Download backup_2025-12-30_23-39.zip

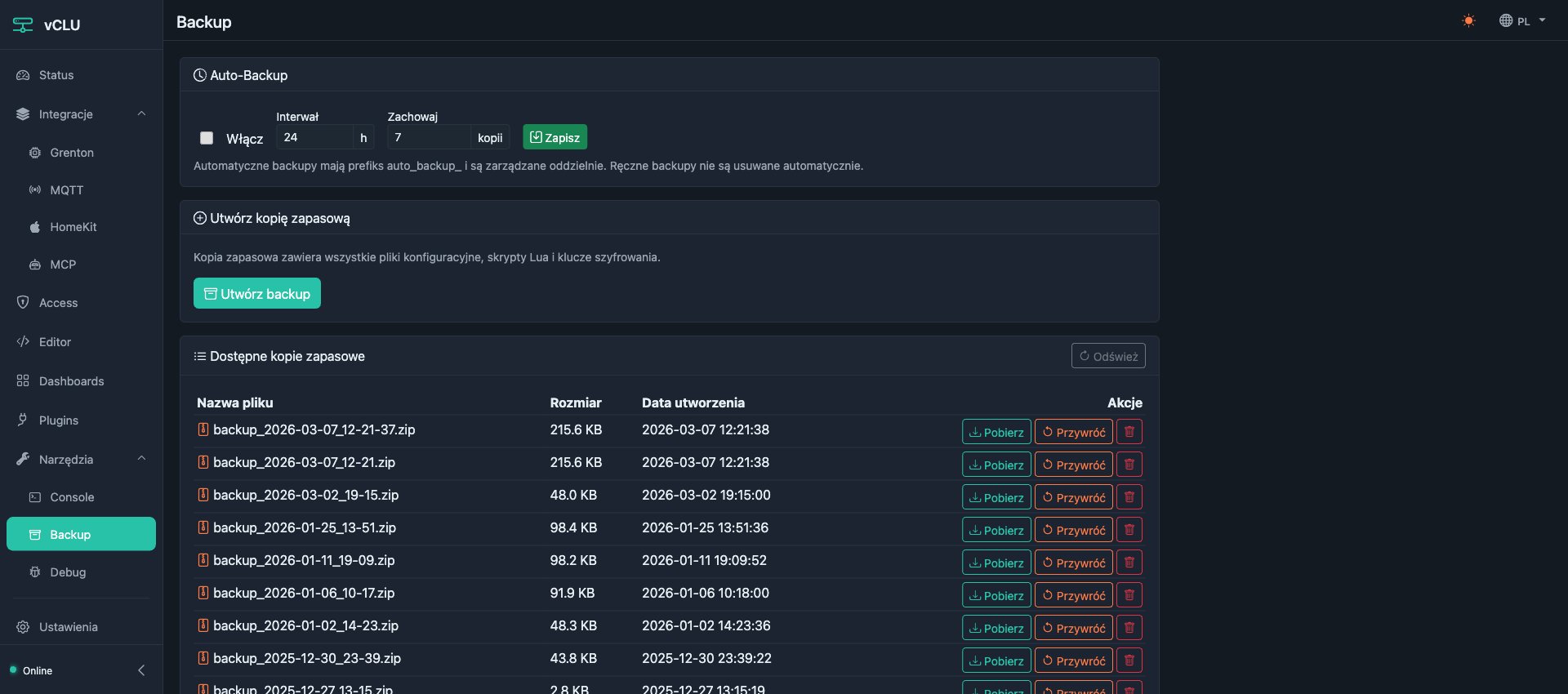pos(996,661)
